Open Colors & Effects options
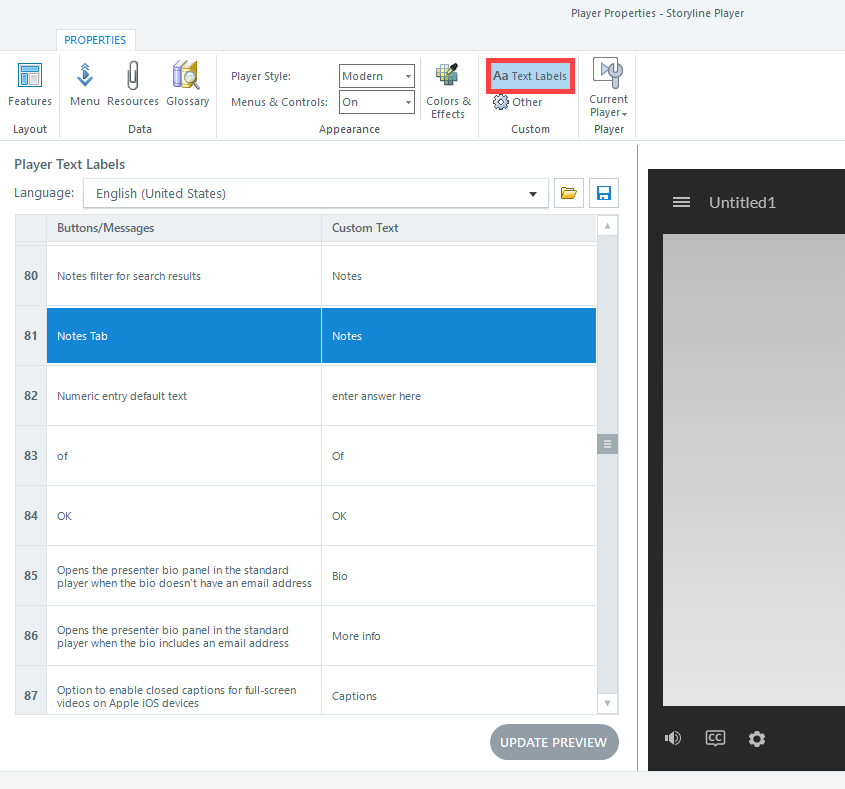This screenshot has width=845, height=789. click(448, 90)
